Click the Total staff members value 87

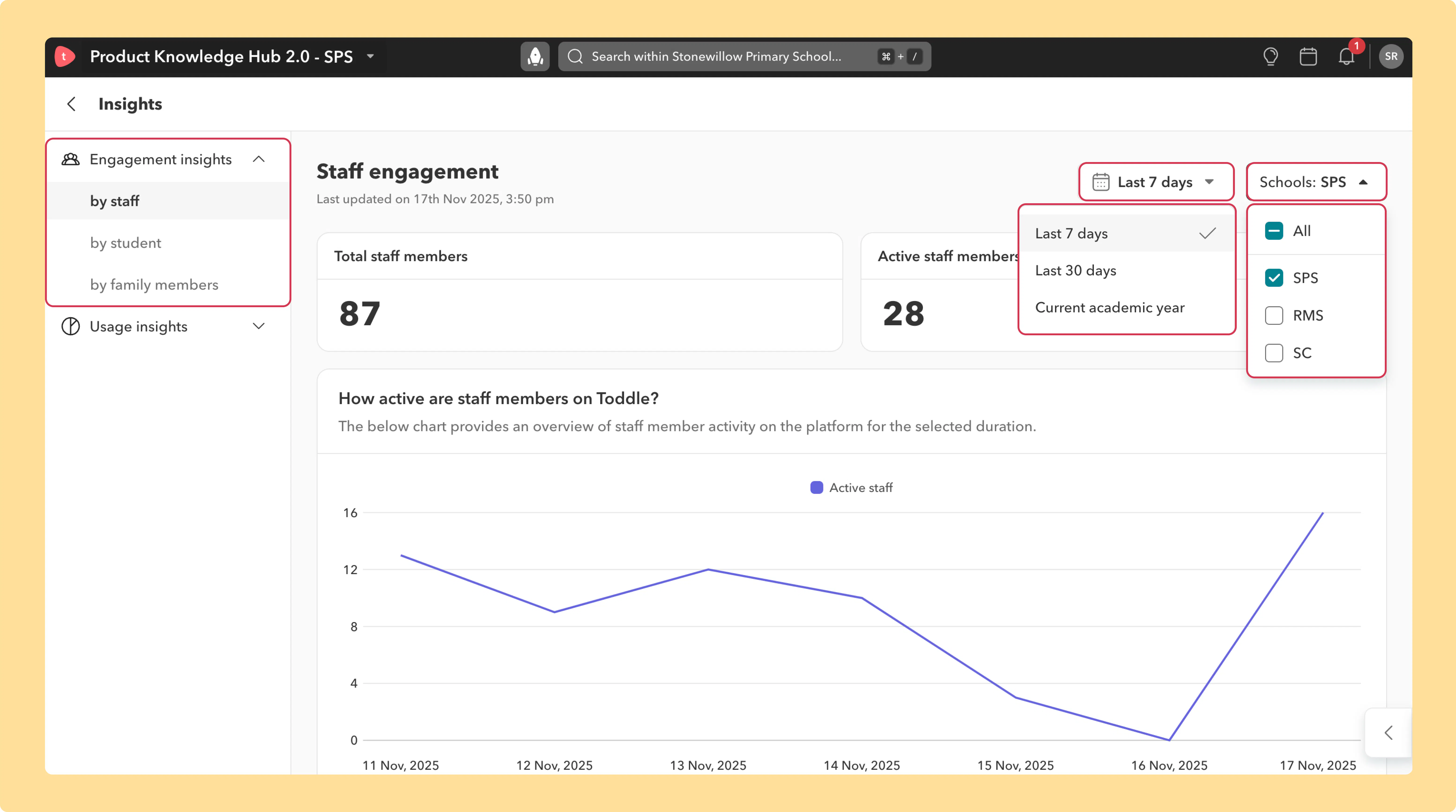click(x=360, y=314)
